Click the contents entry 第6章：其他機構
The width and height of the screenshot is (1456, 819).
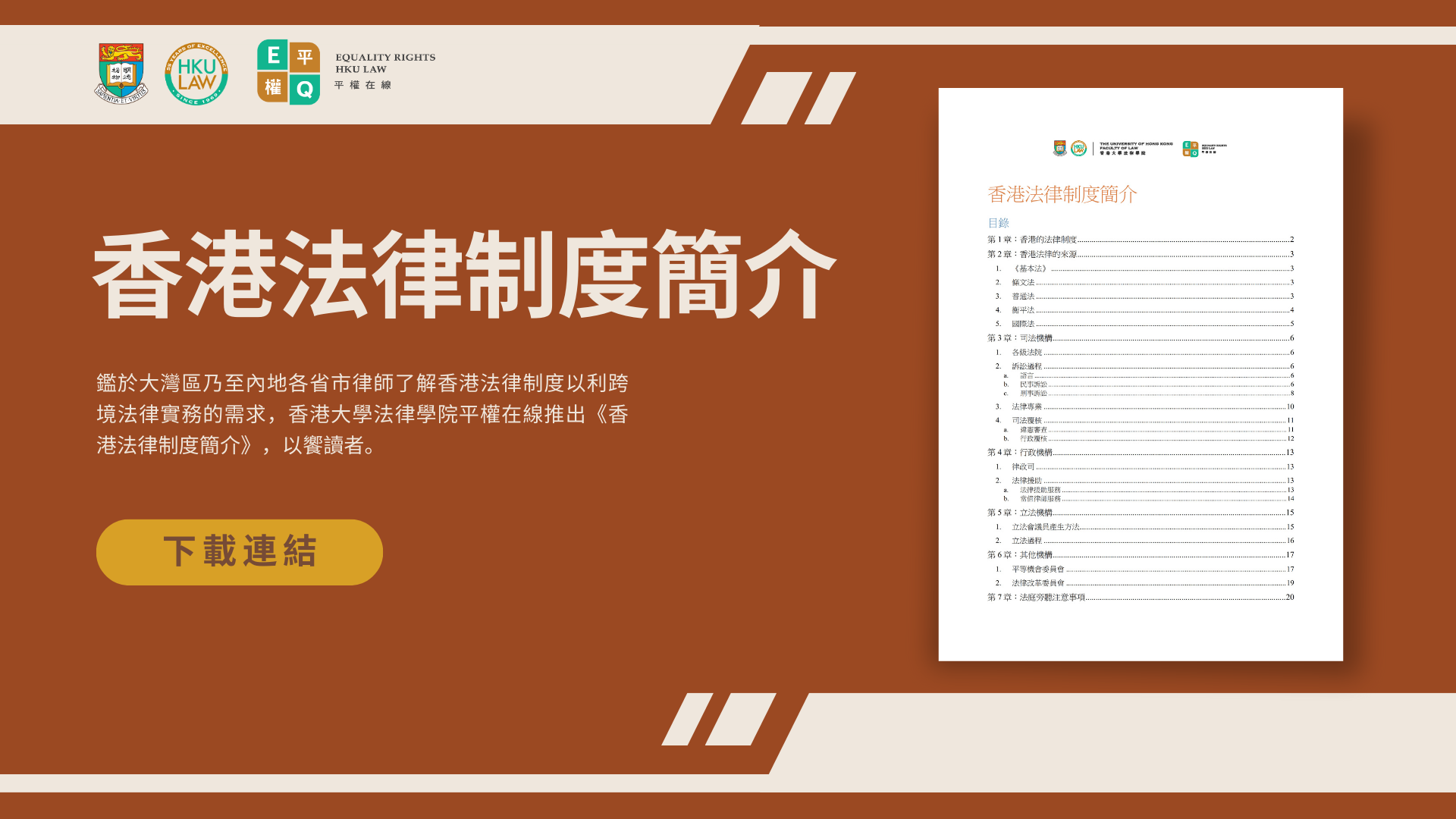(1141, 555)
